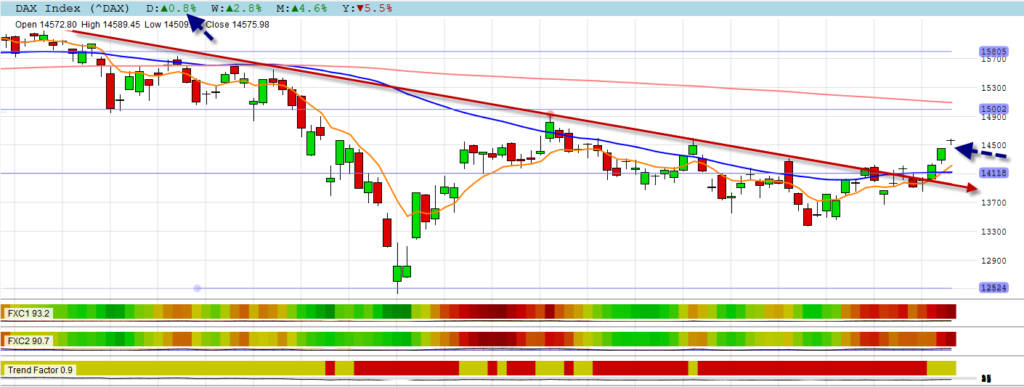This screenshot has height=387, width=1024.
Task: Select the yearly change Y:5.5% value
Action: 367,8
